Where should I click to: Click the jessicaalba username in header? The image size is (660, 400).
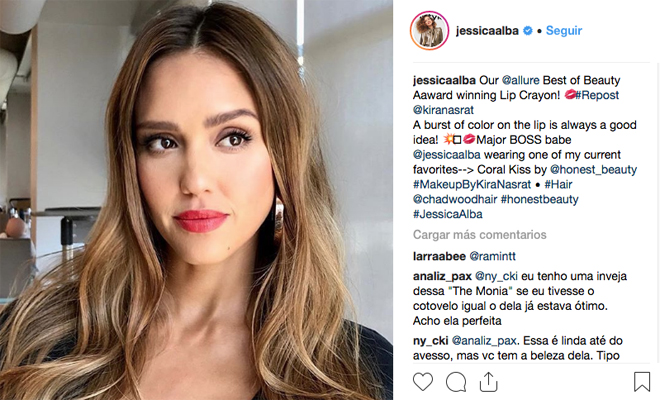[487, 31]
